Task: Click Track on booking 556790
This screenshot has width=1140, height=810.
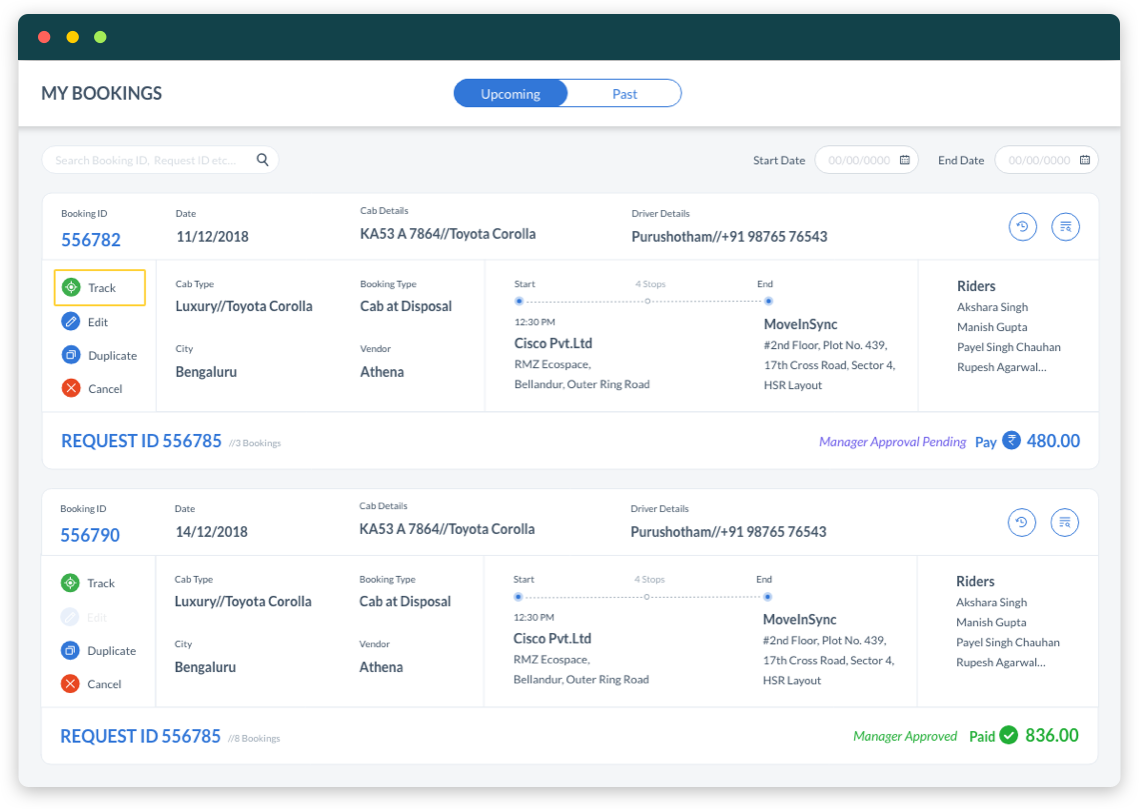Action: pos(70,582)
